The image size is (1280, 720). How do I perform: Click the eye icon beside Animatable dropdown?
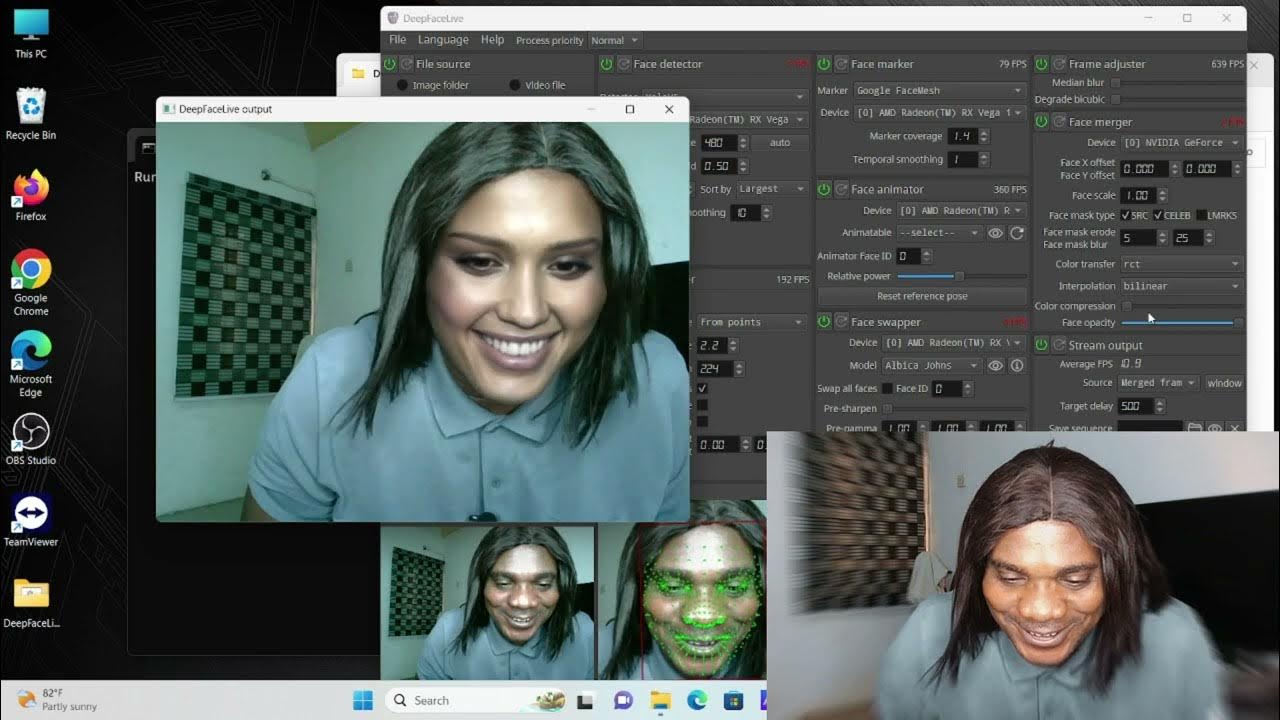tap(996, 233)
